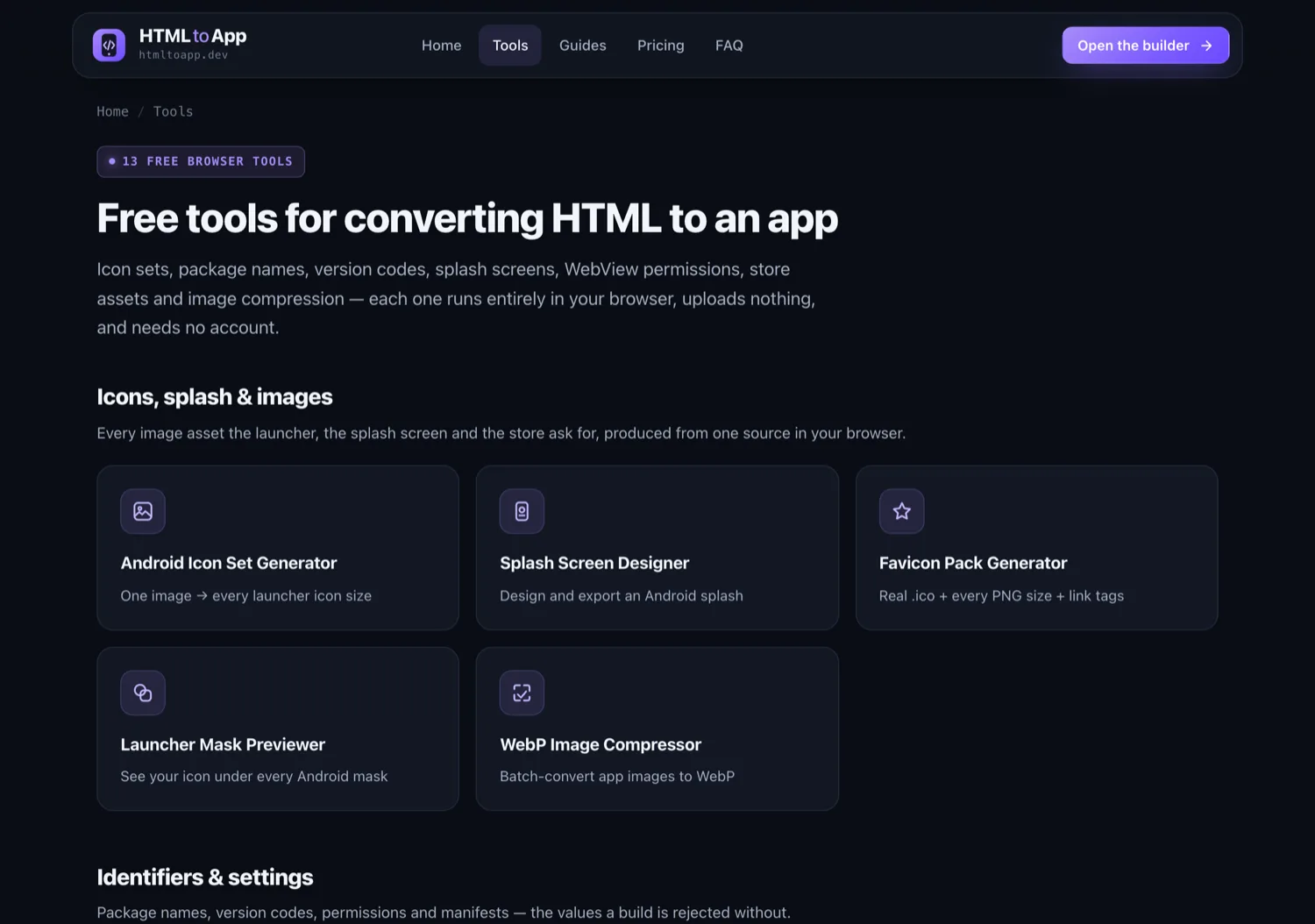Click the 'Every image asset the launcher' description
1315x924 pixels.
point(501,433)
